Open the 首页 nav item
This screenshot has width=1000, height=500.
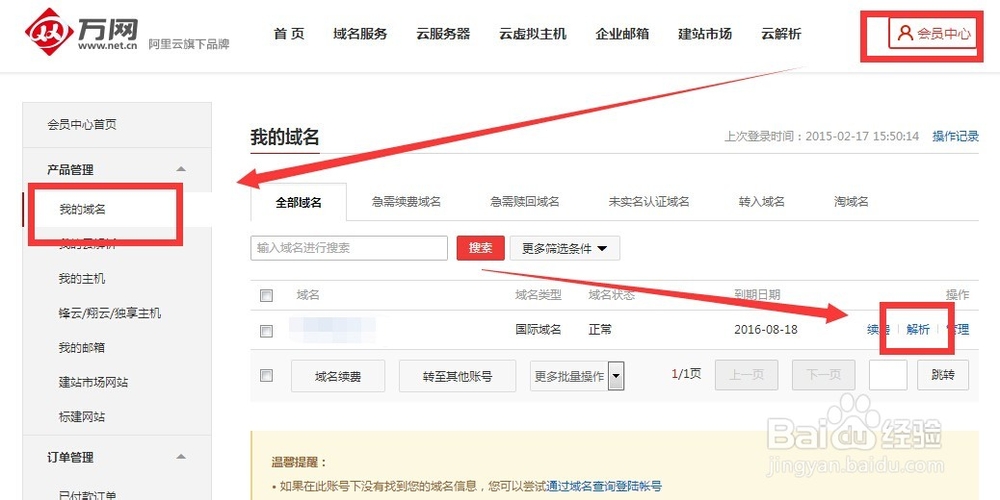coord(289,34)
